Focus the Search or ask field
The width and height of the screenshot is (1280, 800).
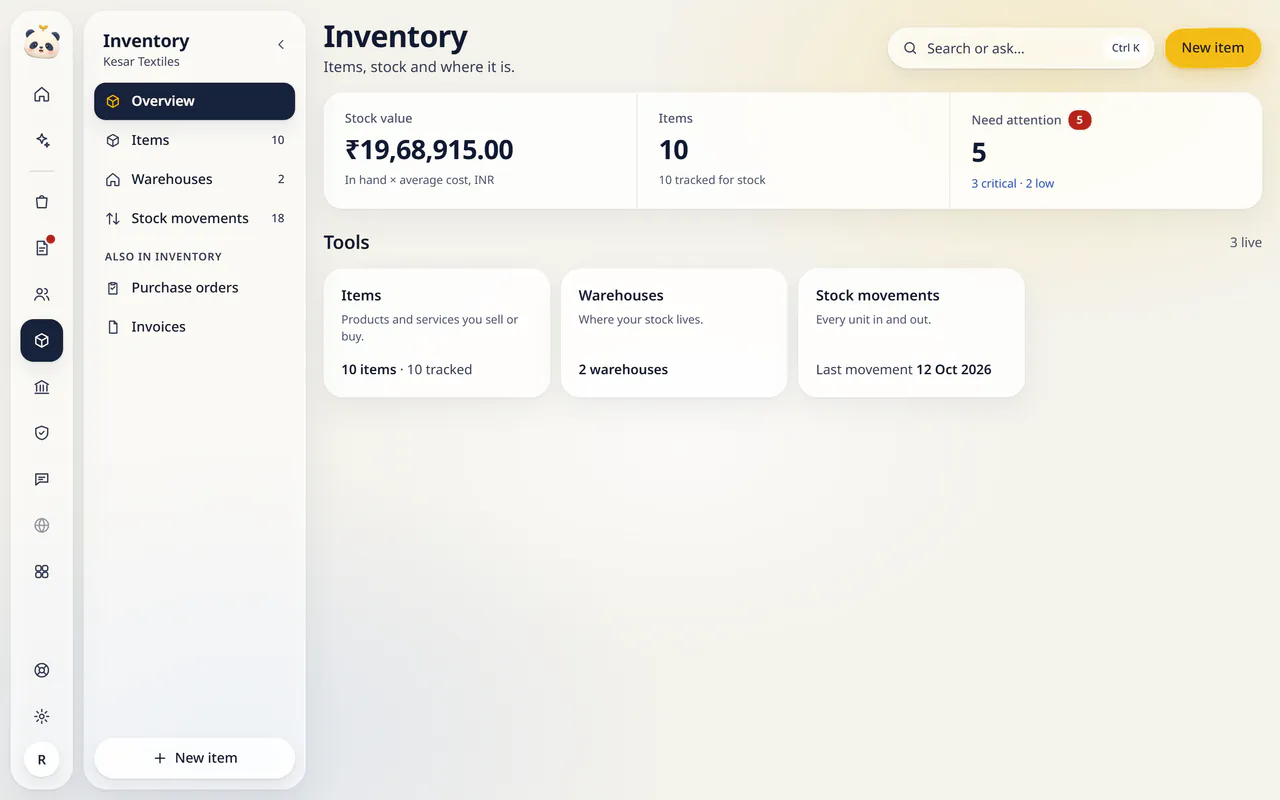1021,48
